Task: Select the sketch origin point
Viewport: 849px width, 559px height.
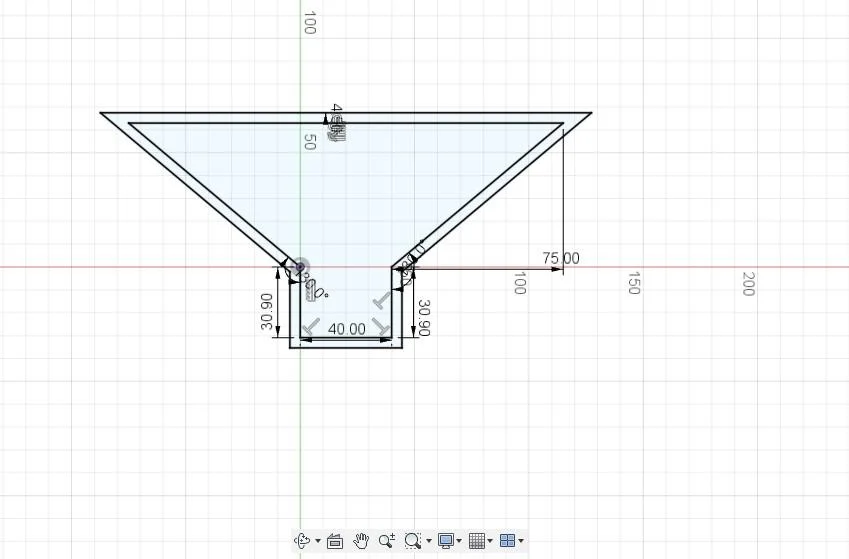Action: [301, 267]
